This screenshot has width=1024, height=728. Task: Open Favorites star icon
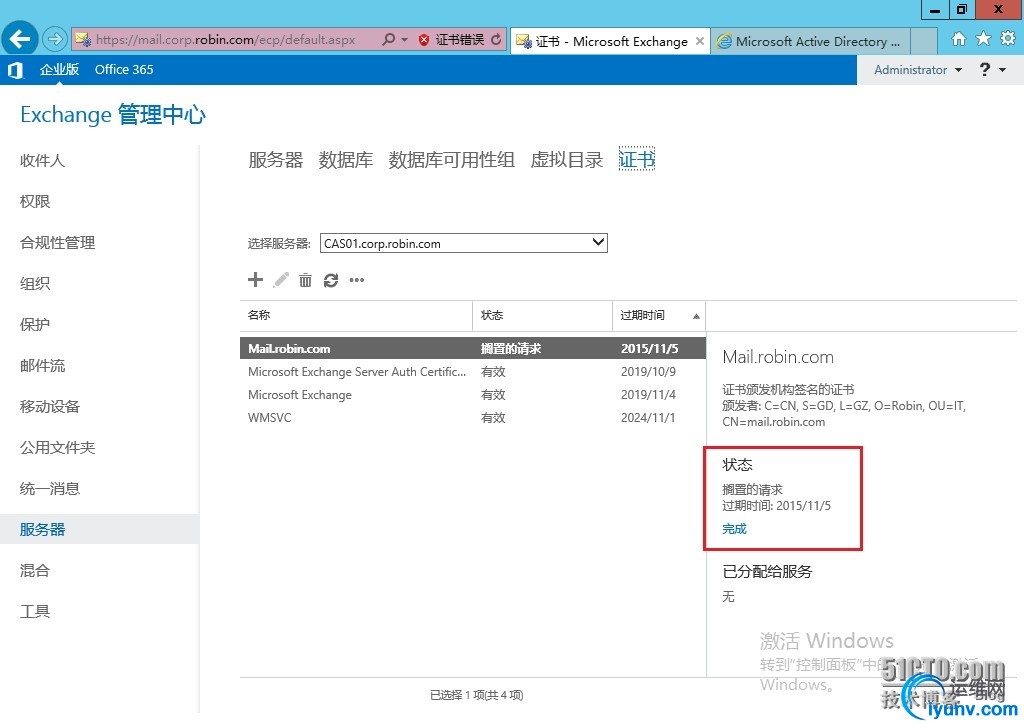tap(983, 39)
